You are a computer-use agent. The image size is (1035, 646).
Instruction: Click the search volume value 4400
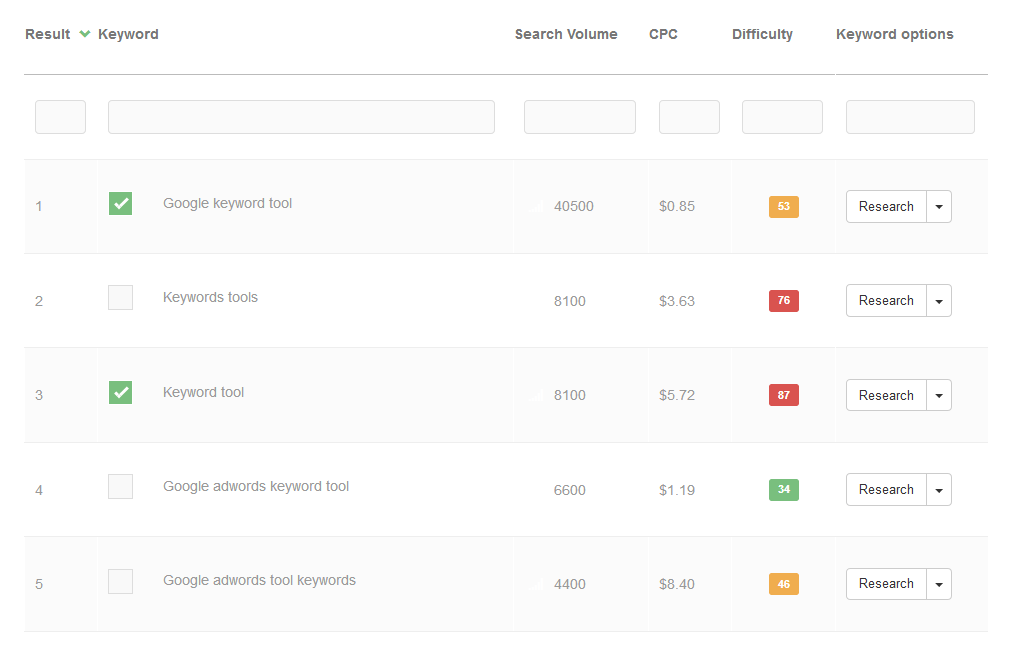tap(570, 585)
